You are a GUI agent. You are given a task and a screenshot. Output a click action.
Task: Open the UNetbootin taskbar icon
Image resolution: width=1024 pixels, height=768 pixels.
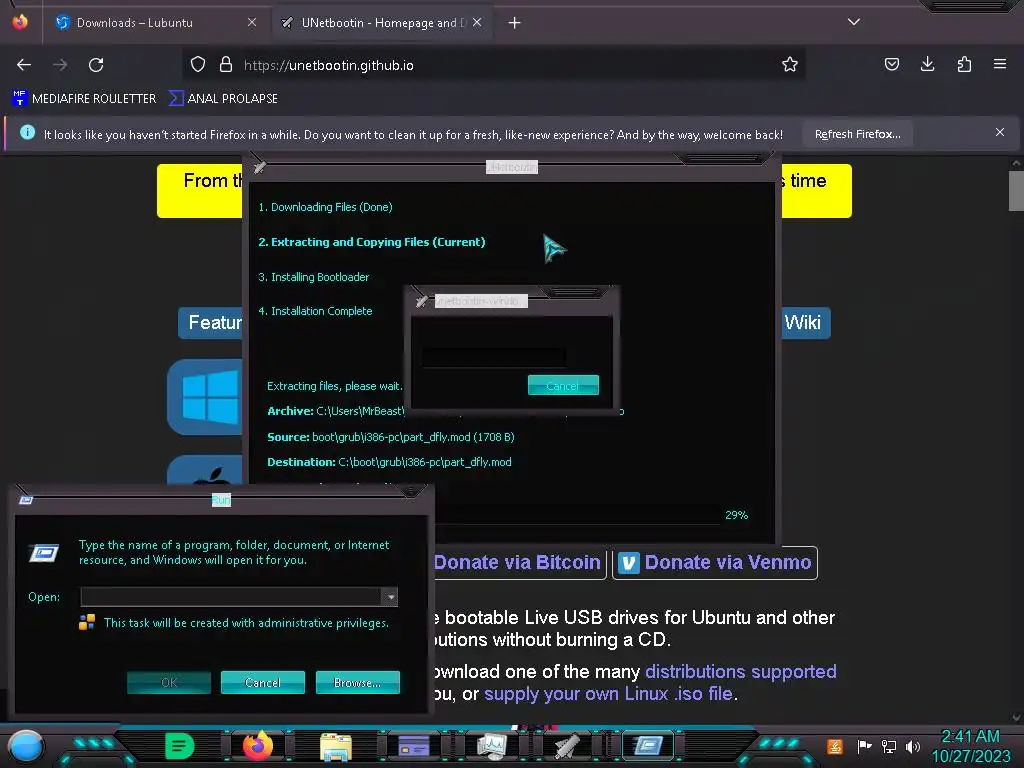(568, 746)
